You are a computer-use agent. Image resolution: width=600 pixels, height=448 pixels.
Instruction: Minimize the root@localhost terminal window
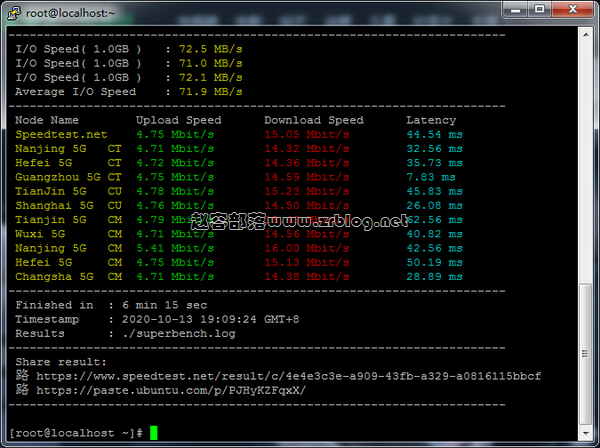[516, 10]
